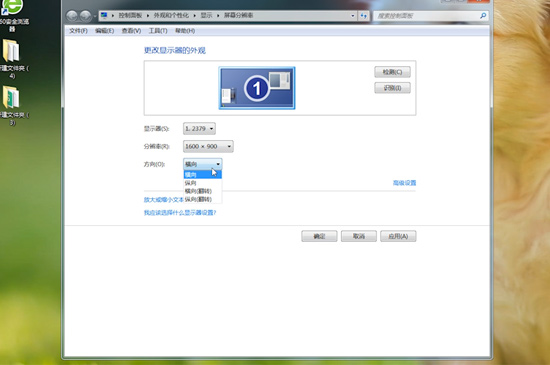The image size is (550, 365).
Task: Pick 横向(翻转) from the orientation list
Action: [202, 191]
